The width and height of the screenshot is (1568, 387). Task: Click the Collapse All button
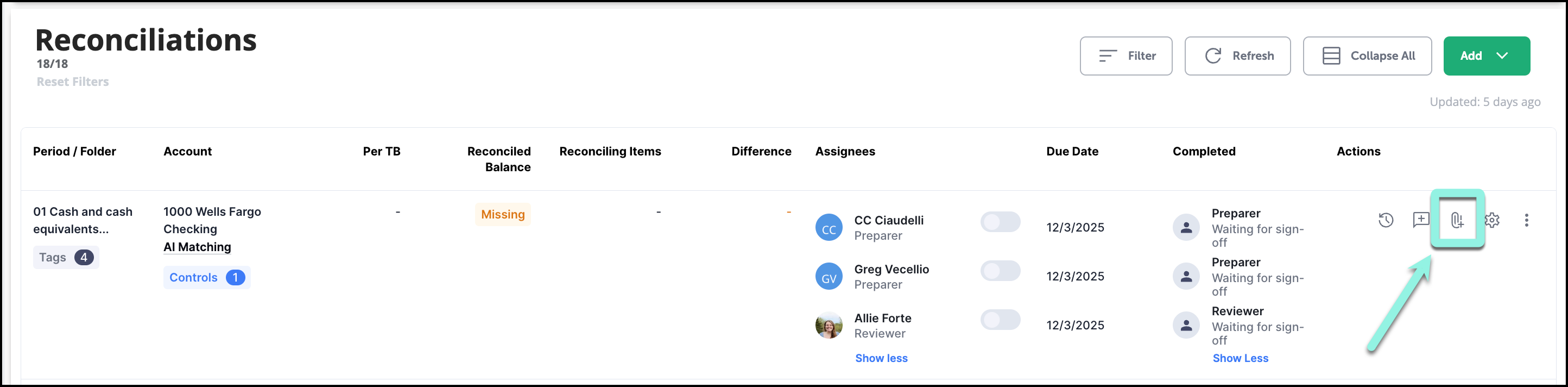(1367, 56)
